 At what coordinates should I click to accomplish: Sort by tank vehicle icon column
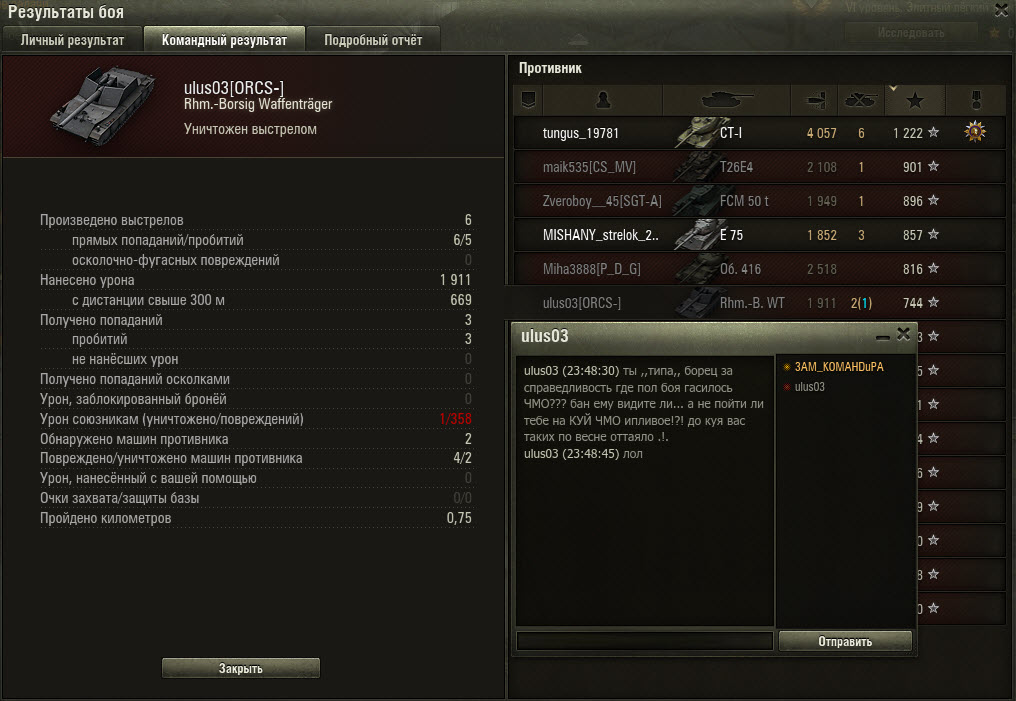point(726,100)
